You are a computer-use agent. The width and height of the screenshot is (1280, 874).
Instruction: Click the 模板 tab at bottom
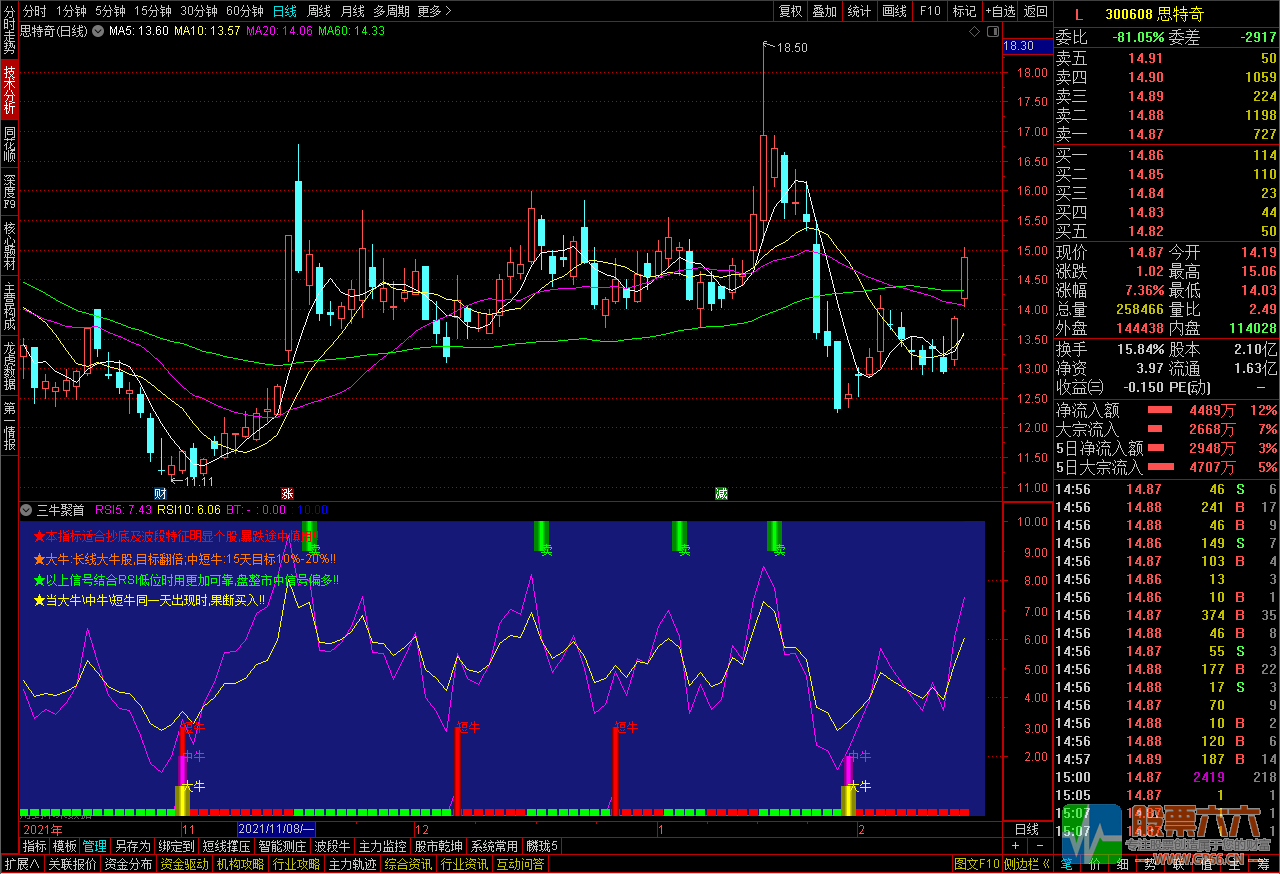click(64, 846)
